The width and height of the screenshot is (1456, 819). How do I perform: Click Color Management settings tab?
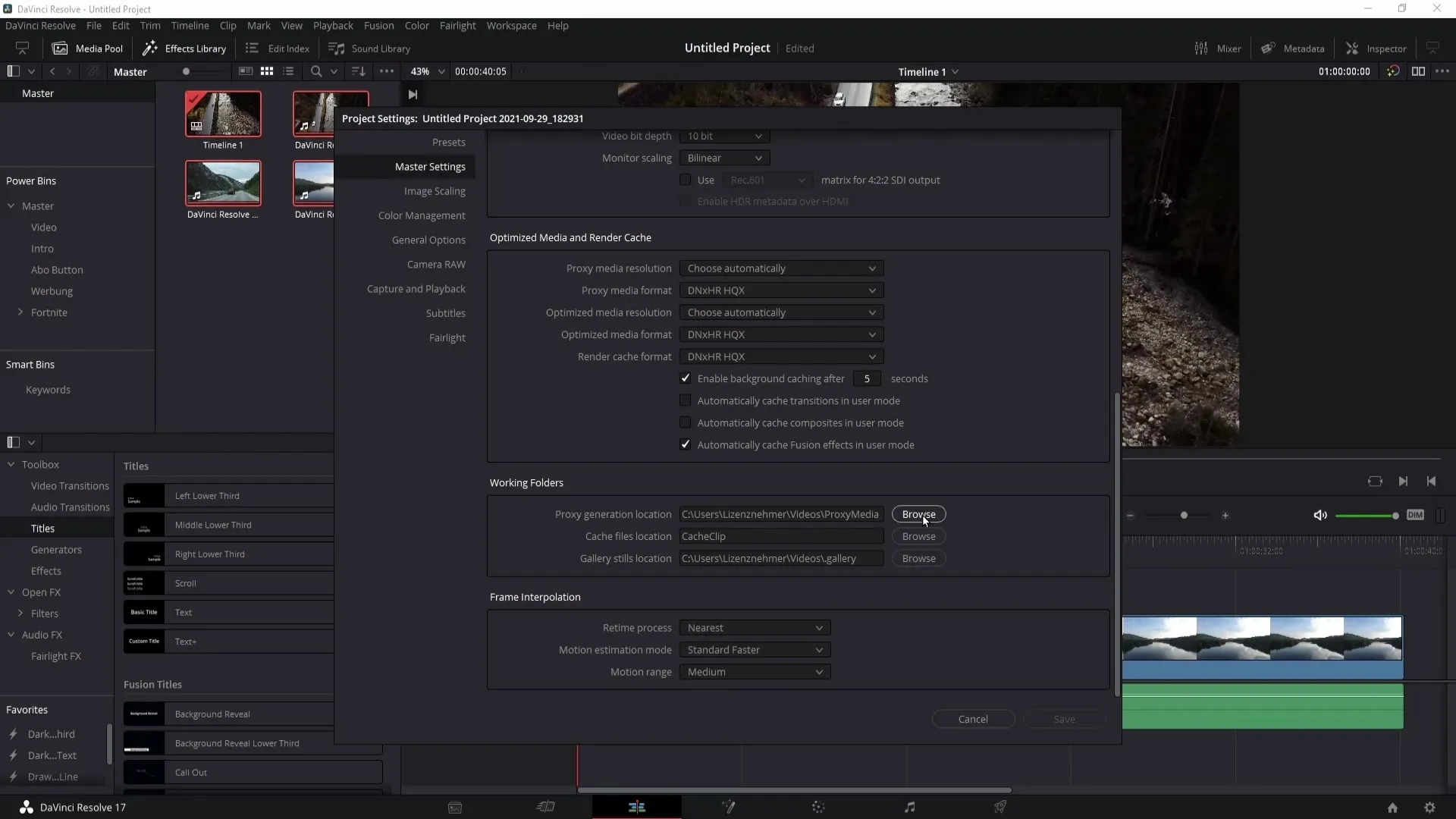click(422, 215)
